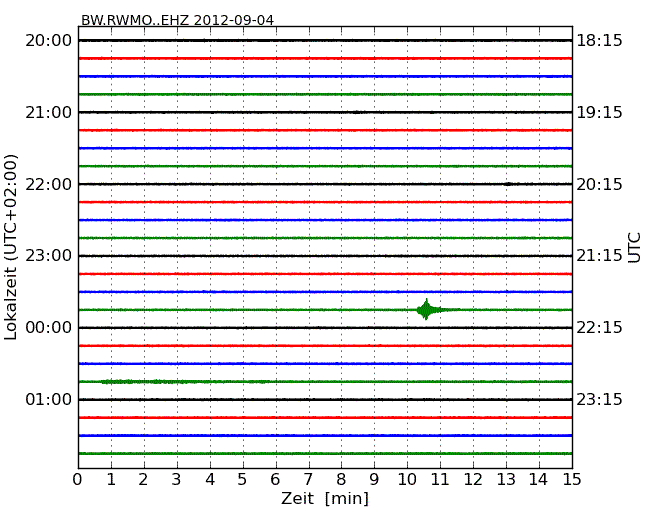The height and width of the screenshot is (520, 650).
Task: Click the black trace at 00:00
Action: click(x=325, y=328)
